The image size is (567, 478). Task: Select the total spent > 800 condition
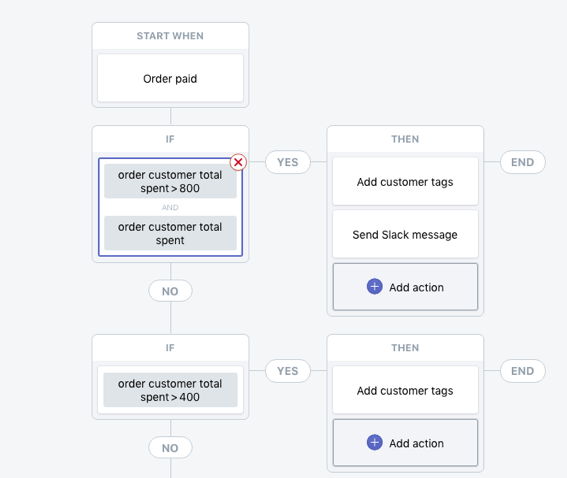[x=170, y=182]
